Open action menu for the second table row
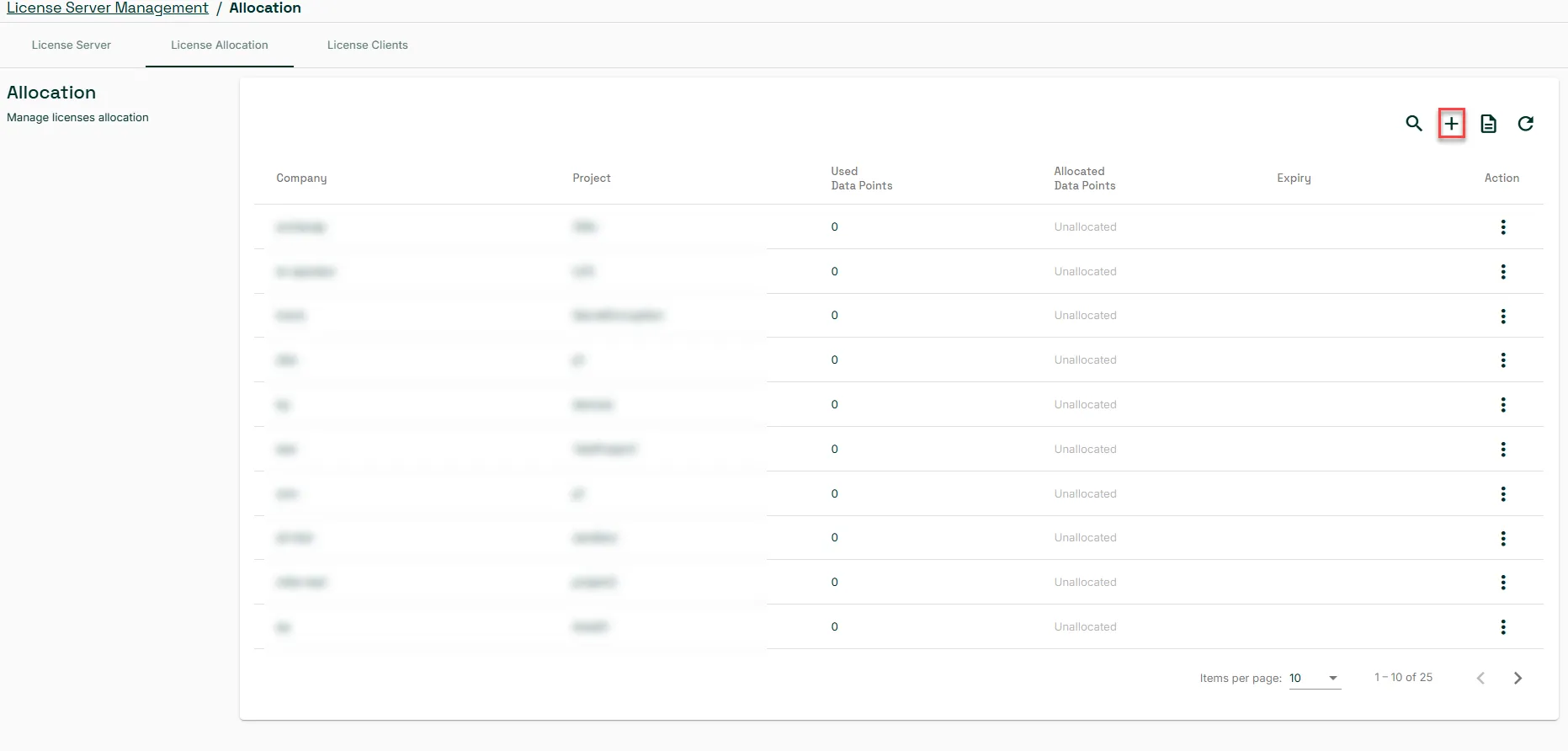The height and width of the screenshot is (751, 1568). 1503,272
